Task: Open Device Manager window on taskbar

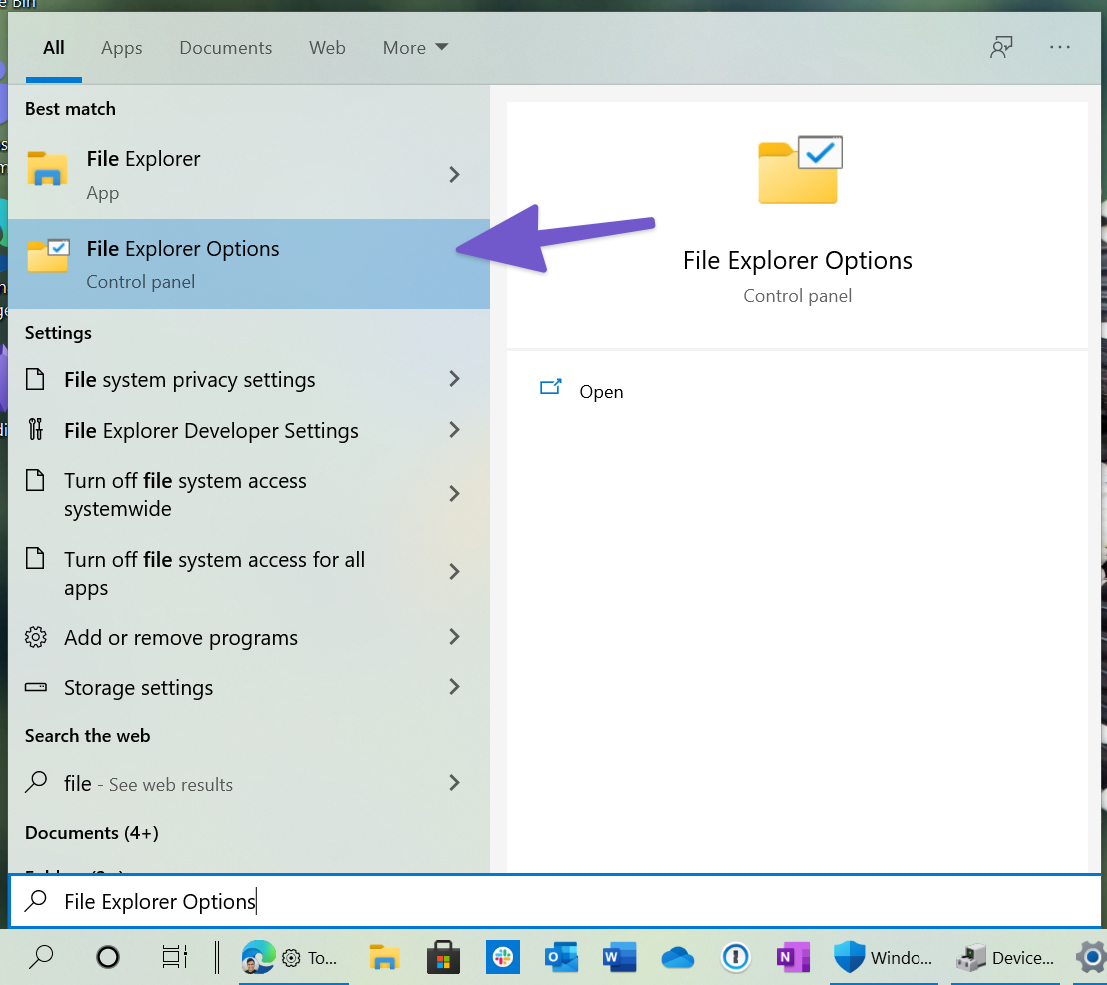Action: pos(1005,957)
